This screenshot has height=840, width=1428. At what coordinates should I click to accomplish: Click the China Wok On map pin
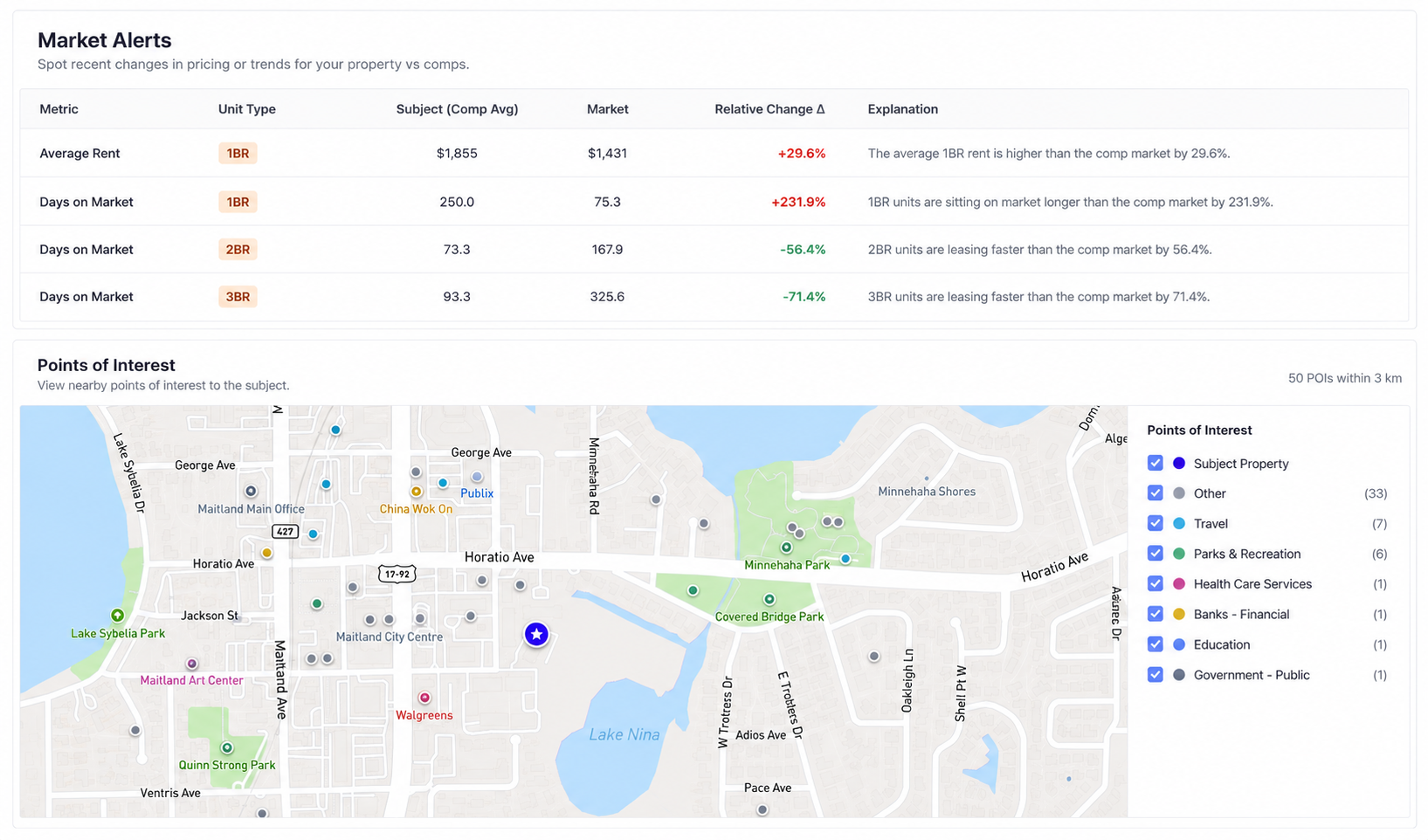(417, 492)
